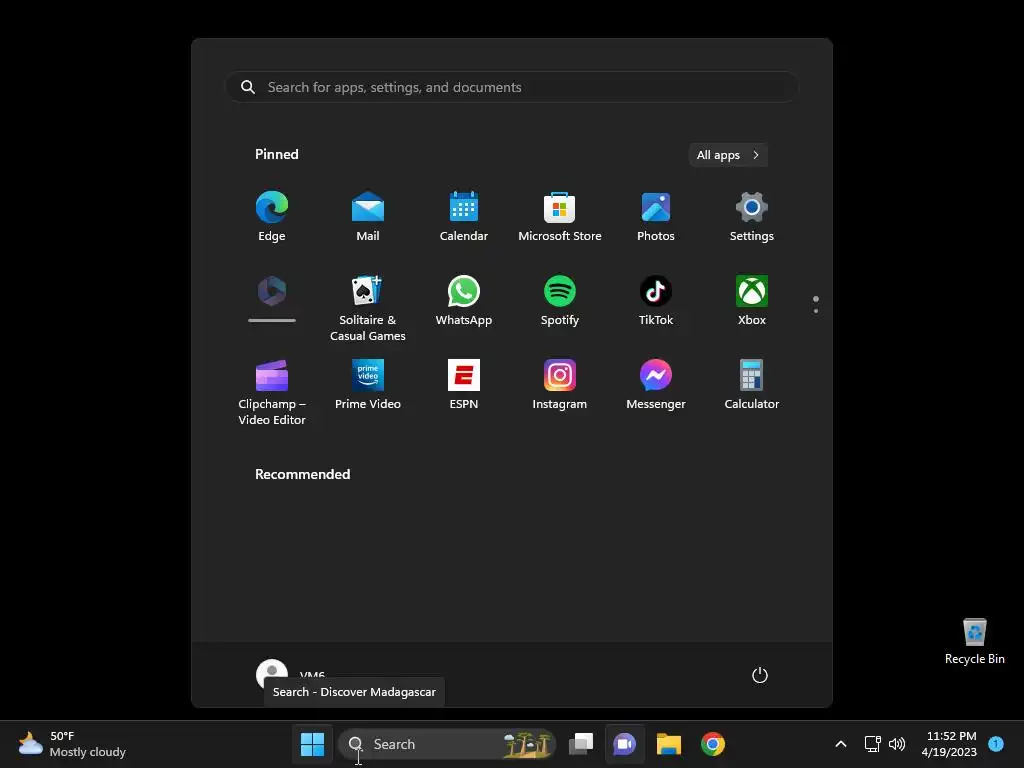Open the Edge browser from pinned apps
The width and height of the screenshot is (1024, 768).
pos(272,216)
